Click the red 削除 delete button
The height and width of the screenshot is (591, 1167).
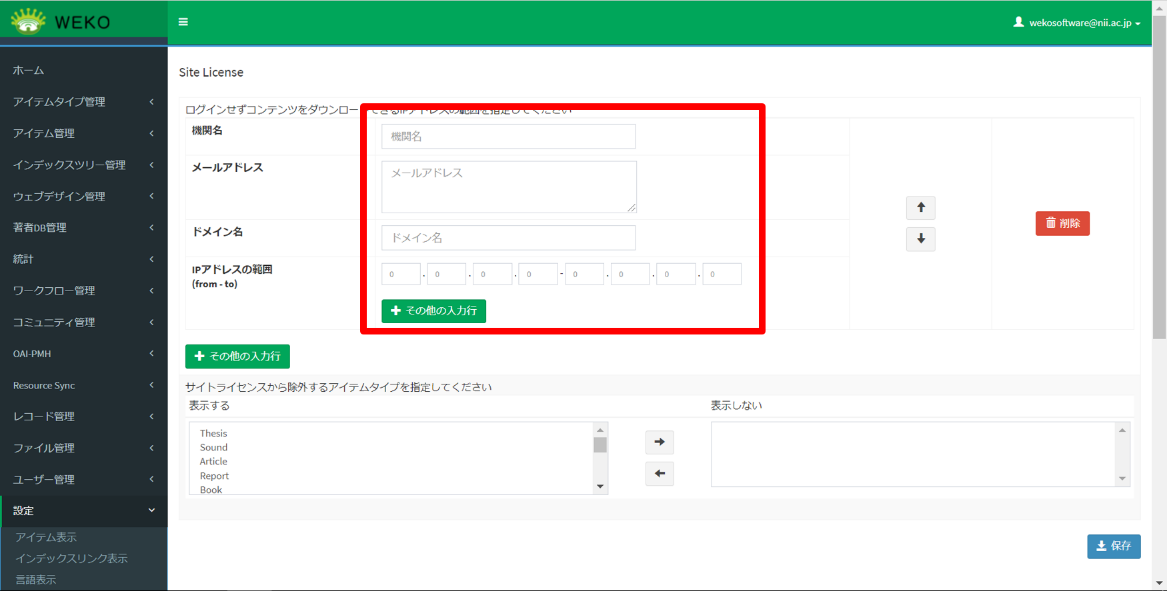point(1062,223)
